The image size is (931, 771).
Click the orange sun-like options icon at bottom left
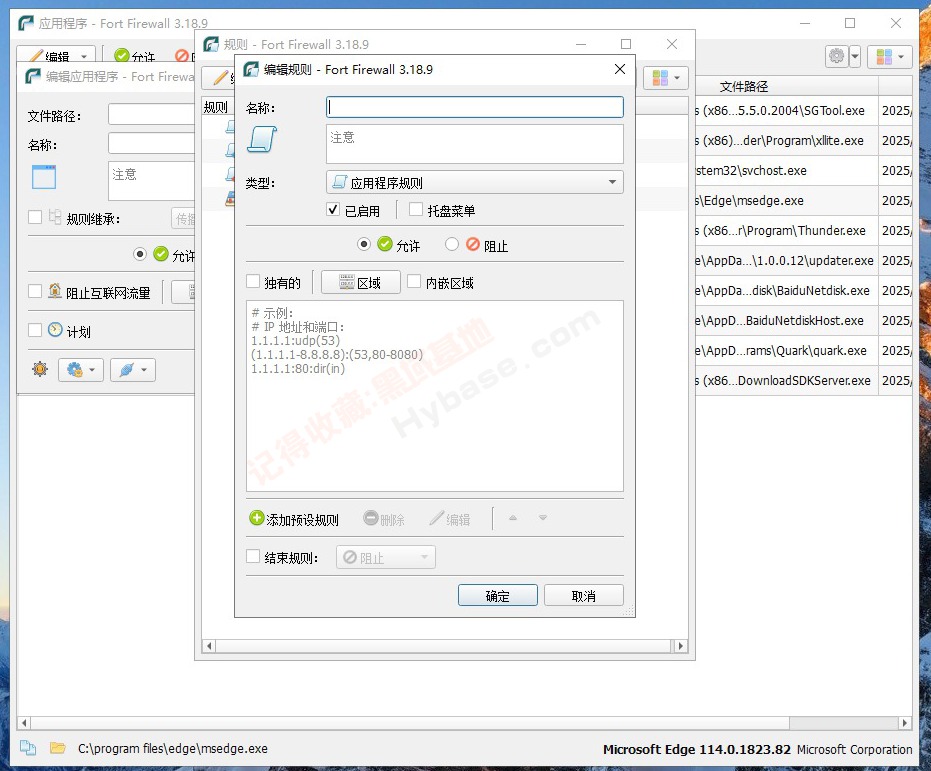pos(40,369)
